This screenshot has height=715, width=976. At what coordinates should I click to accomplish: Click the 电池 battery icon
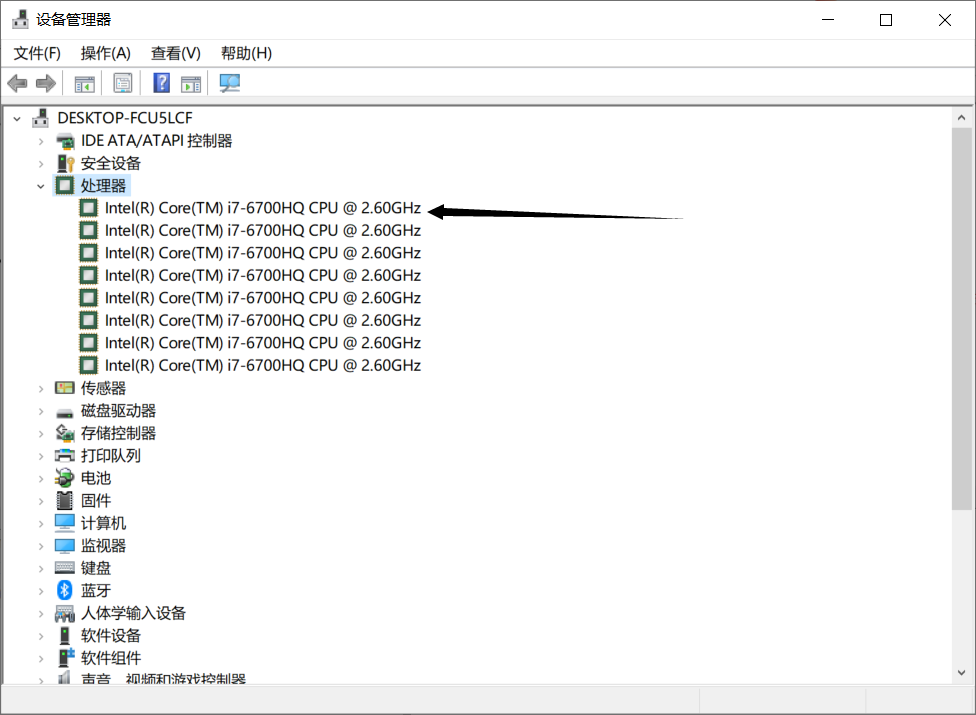(65, 478)
